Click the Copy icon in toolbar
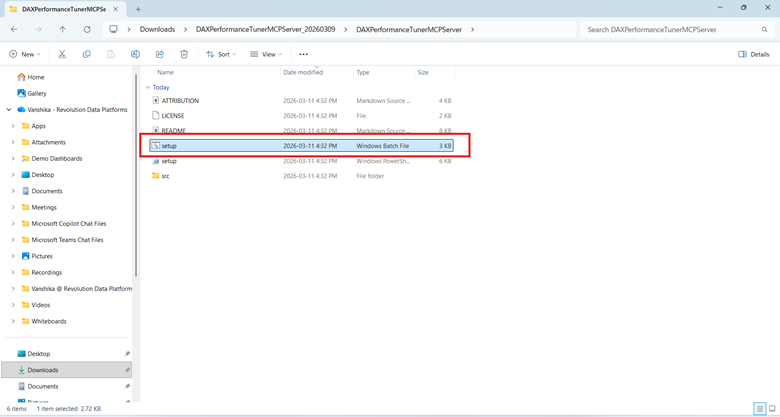This screenshot has width=780, height=417. click(x=86, y=54)
